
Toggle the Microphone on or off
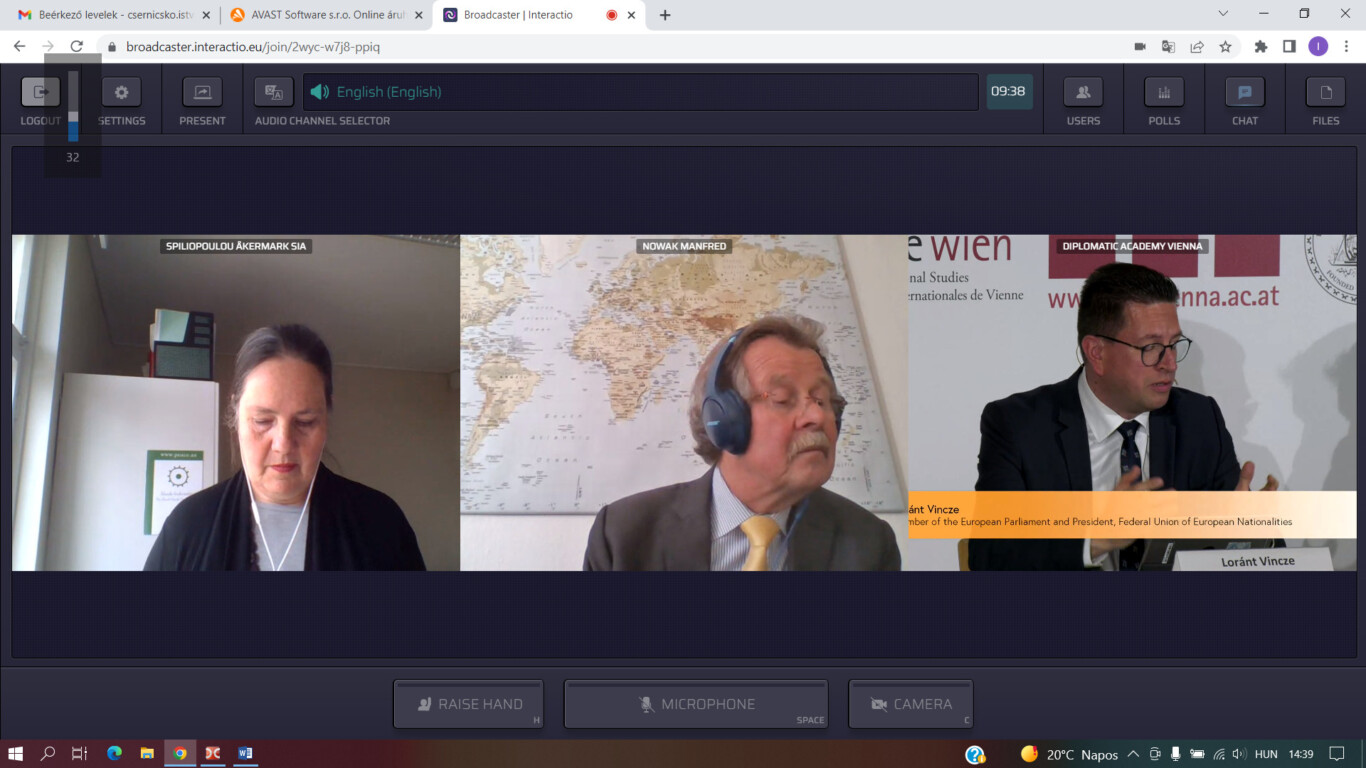[x=696, y=704]
